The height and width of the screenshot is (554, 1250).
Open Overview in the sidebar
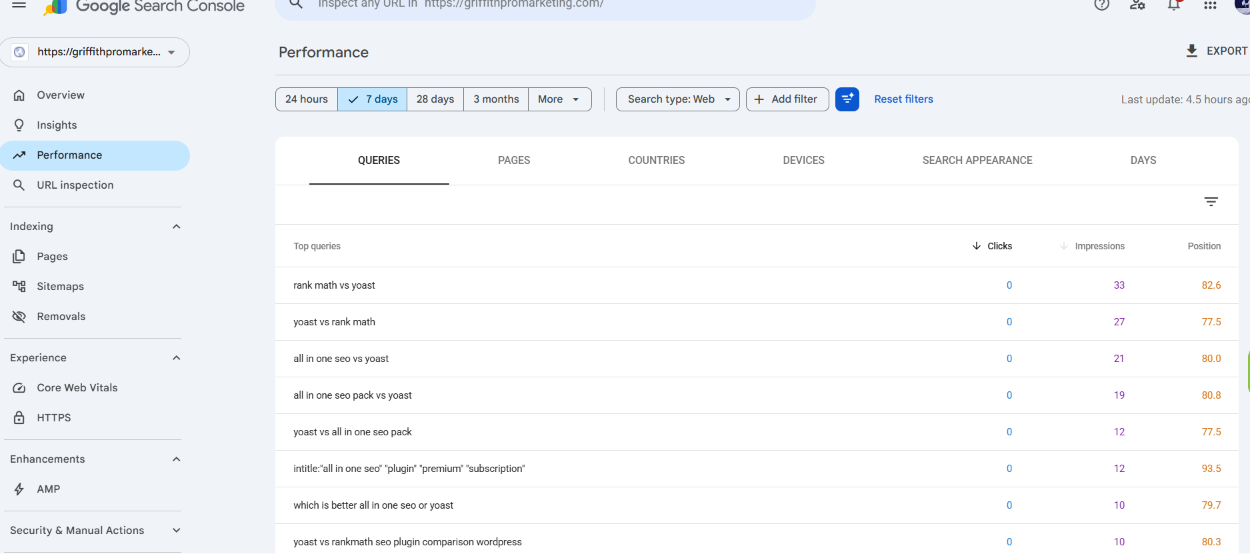coord(95,95)
